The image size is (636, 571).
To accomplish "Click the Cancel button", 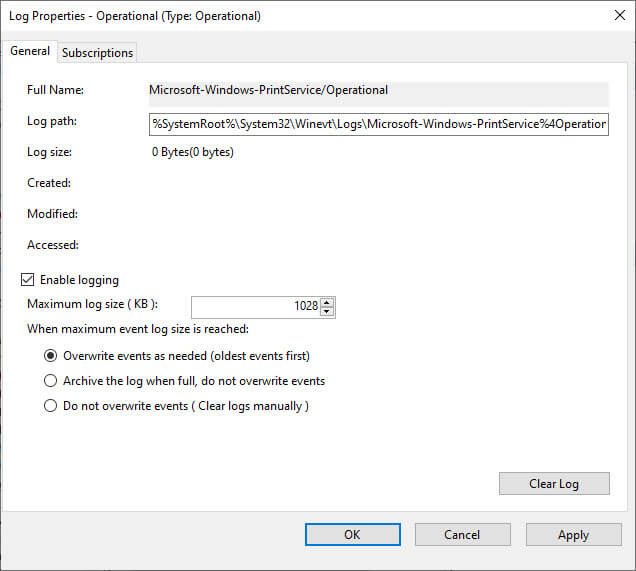I will (462, 535).
